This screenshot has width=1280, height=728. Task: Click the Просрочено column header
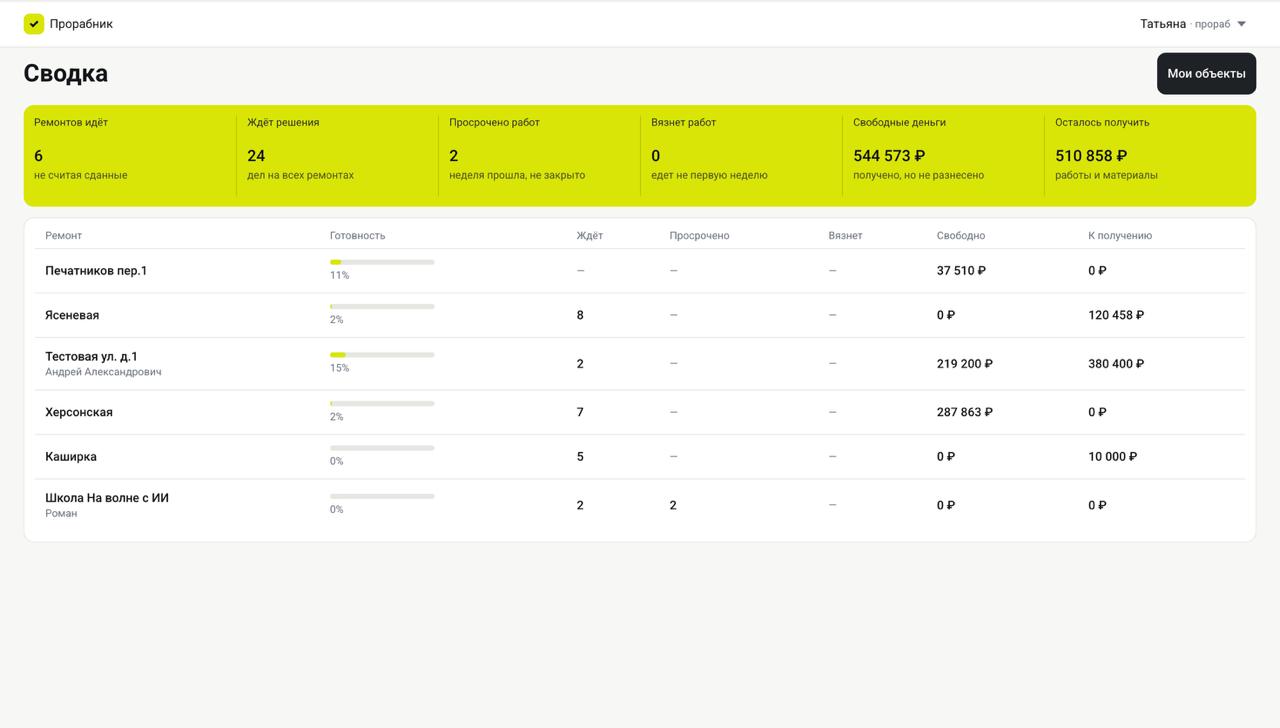pyautogui.click(x=699, y=236)
